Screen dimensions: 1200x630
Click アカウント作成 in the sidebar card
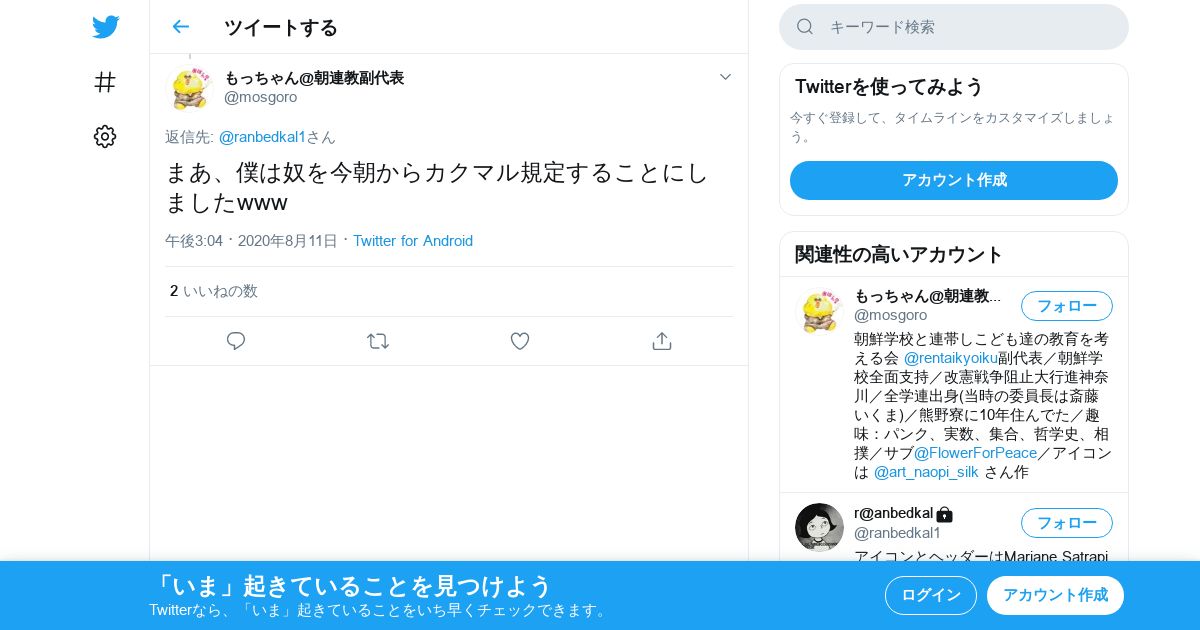click(x=954, y=180)
